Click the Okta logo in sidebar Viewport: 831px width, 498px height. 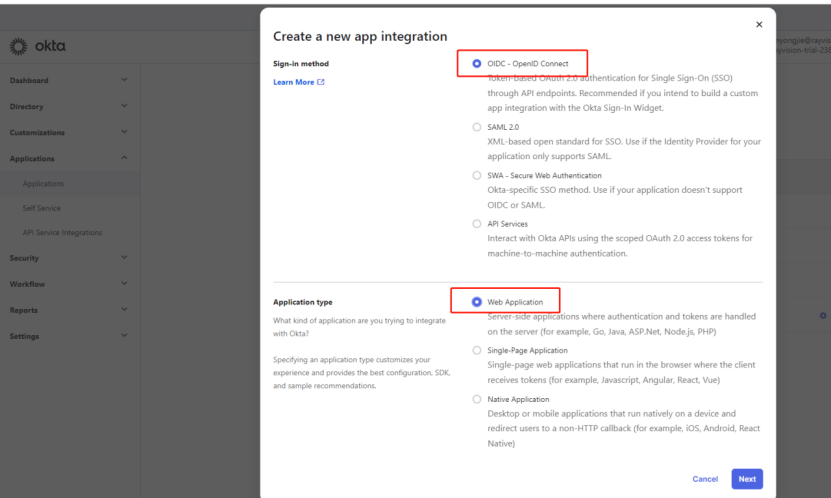(x=38, y=47)
